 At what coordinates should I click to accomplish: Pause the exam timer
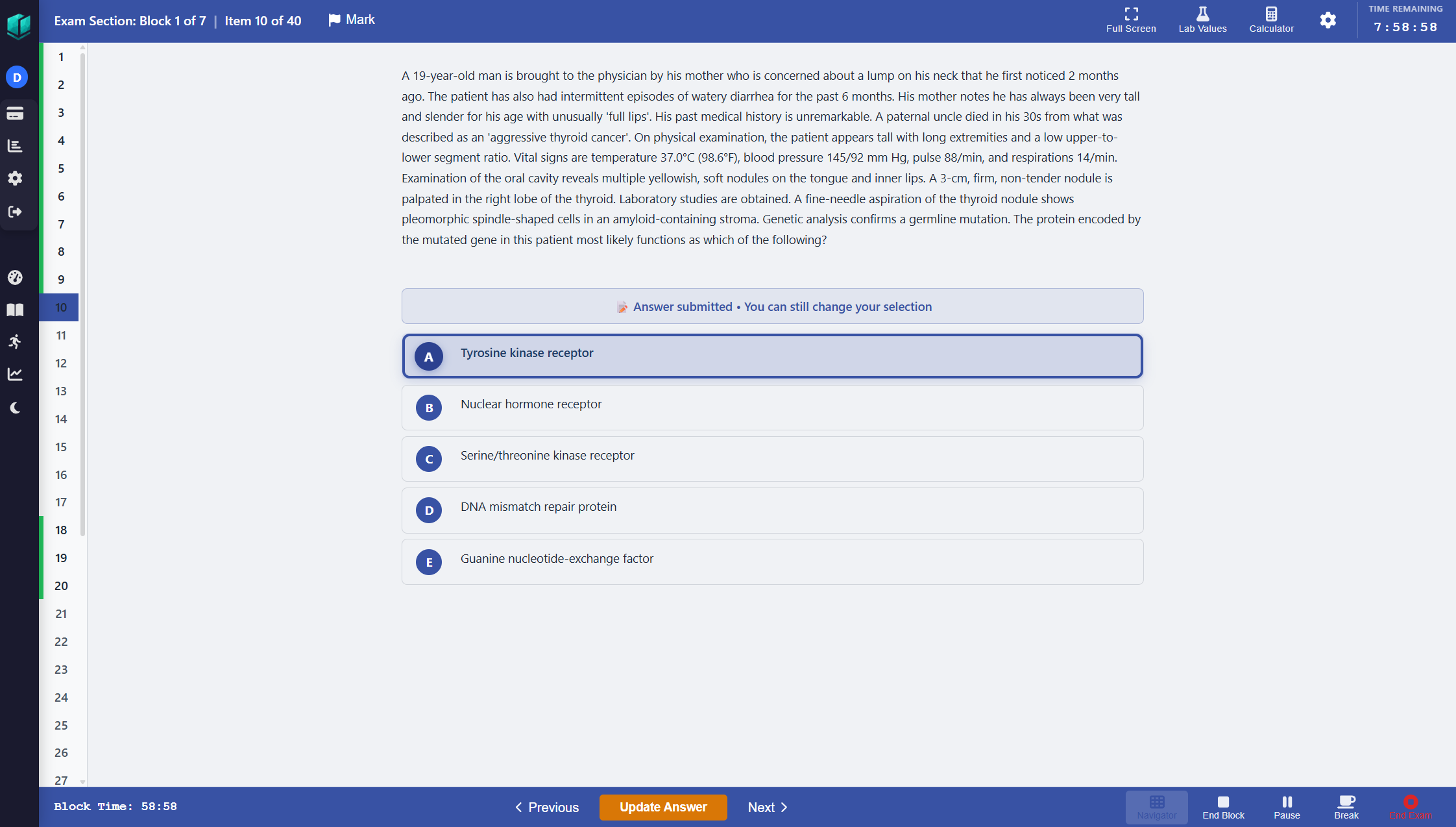coord(1287,807)
